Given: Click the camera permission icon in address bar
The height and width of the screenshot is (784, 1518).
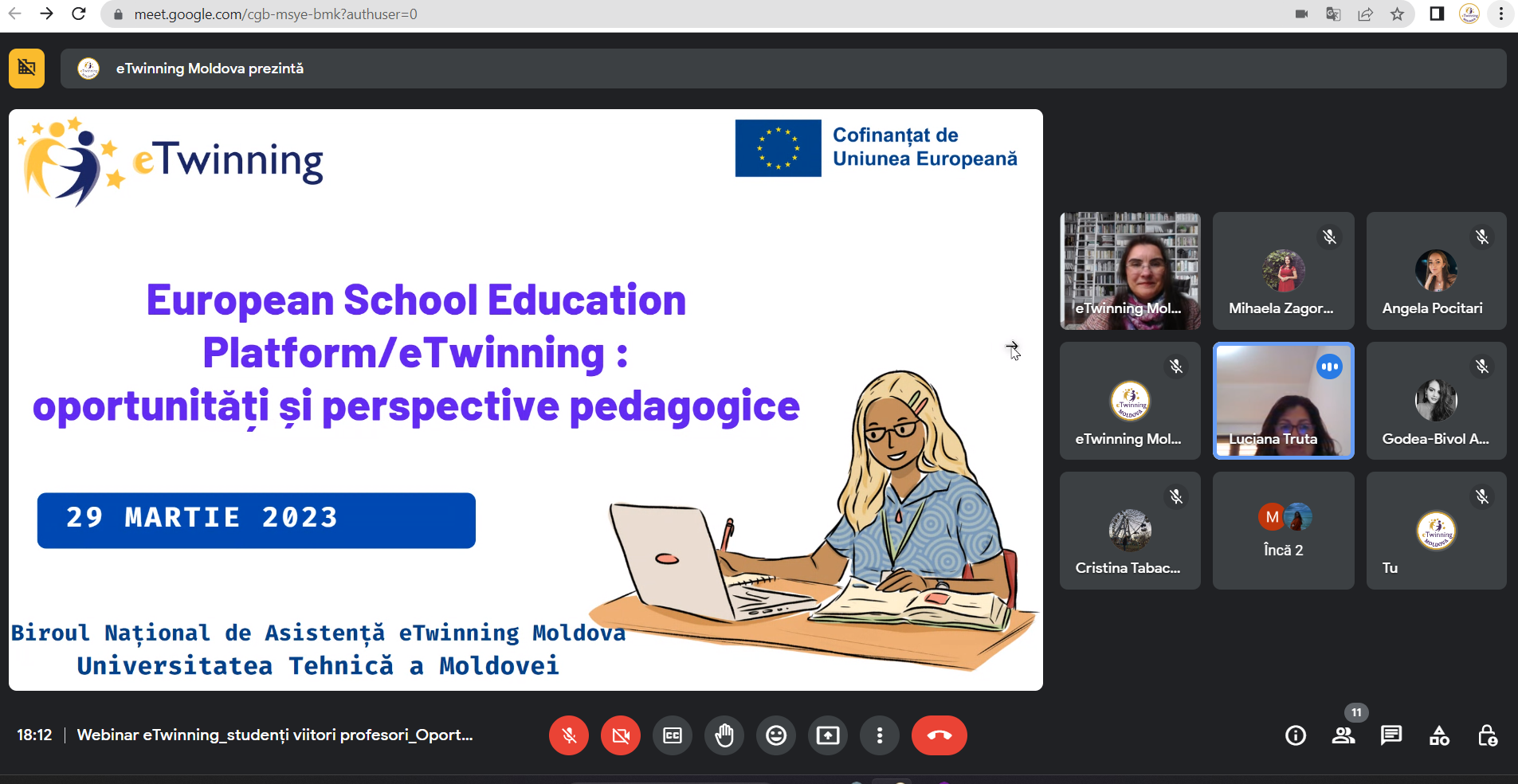Looking at the screenshot, I should (1302, 14).
